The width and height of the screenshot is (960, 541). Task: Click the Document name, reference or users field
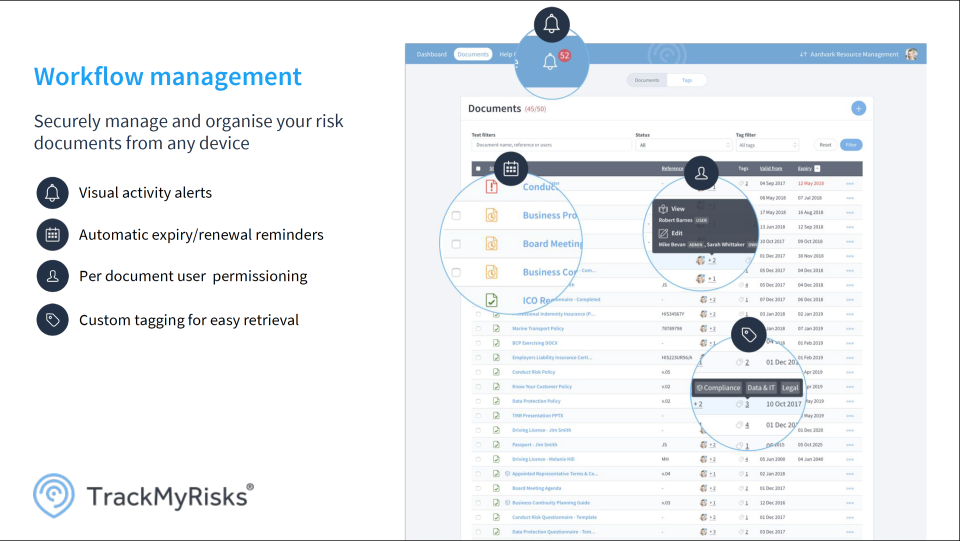(551, 145)
